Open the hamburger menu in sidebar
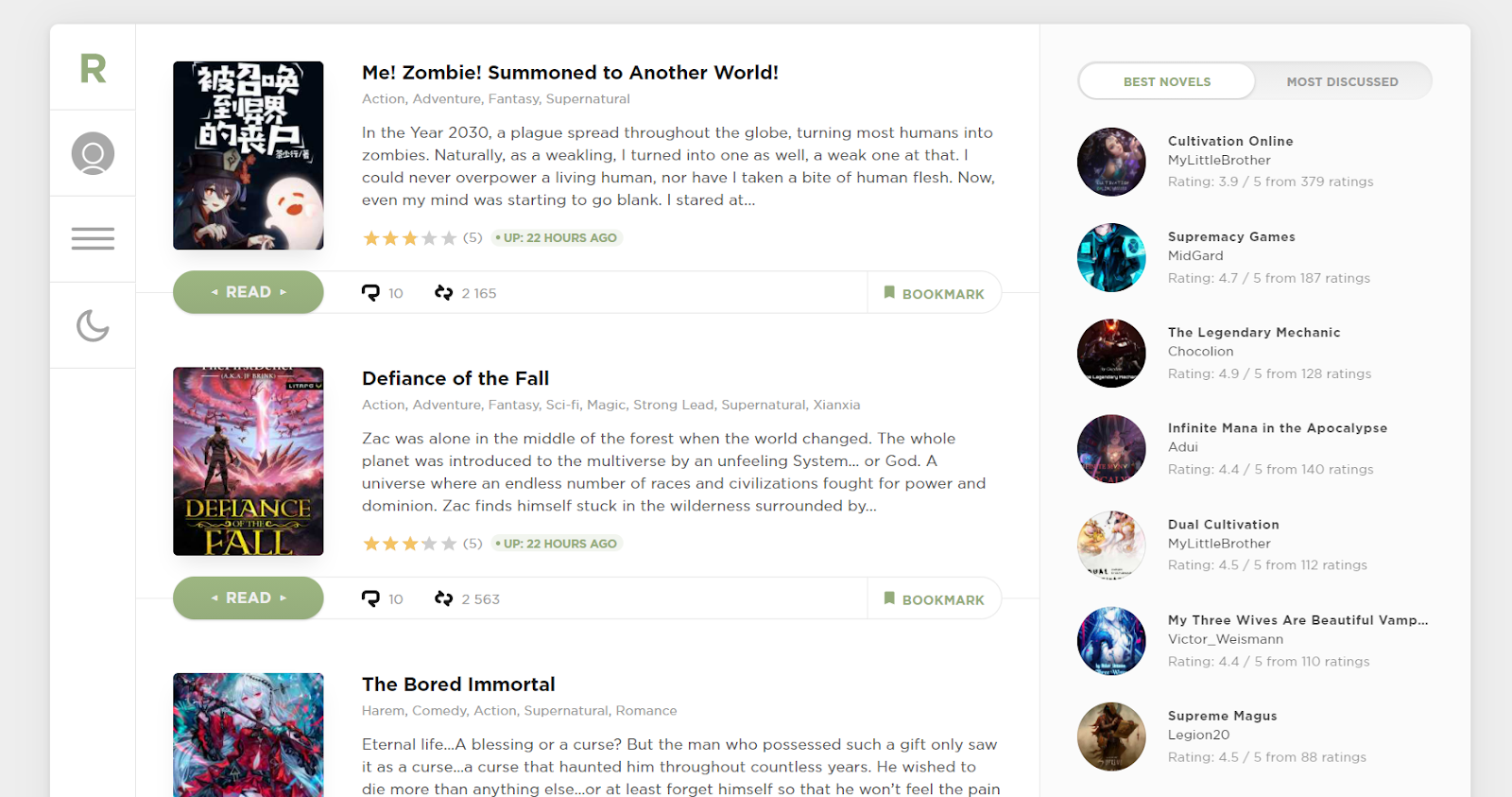Viewport: 1512px width, 797px height. [93, 238]
